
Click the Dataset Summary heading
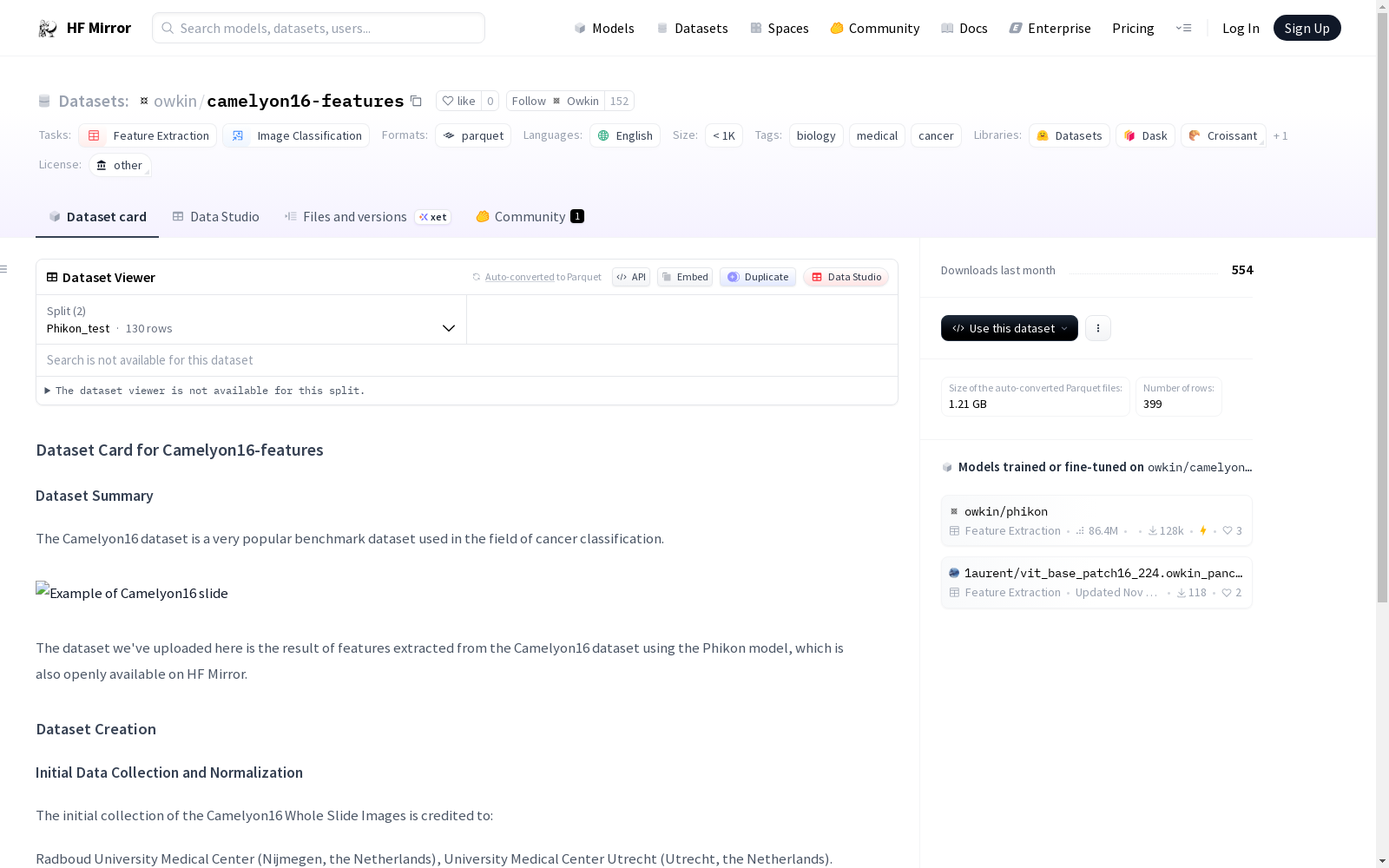coord(95,496)
